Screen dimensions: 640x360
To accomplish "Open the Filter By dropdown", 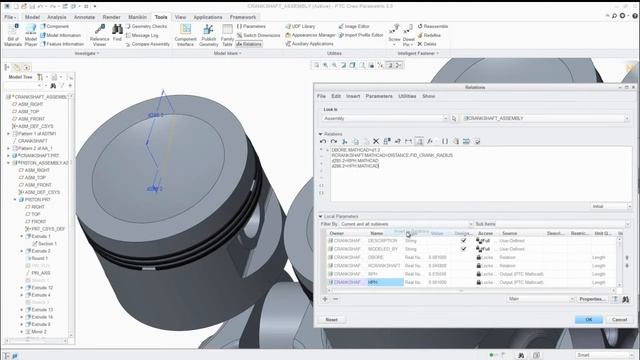I will pos(406,224).
